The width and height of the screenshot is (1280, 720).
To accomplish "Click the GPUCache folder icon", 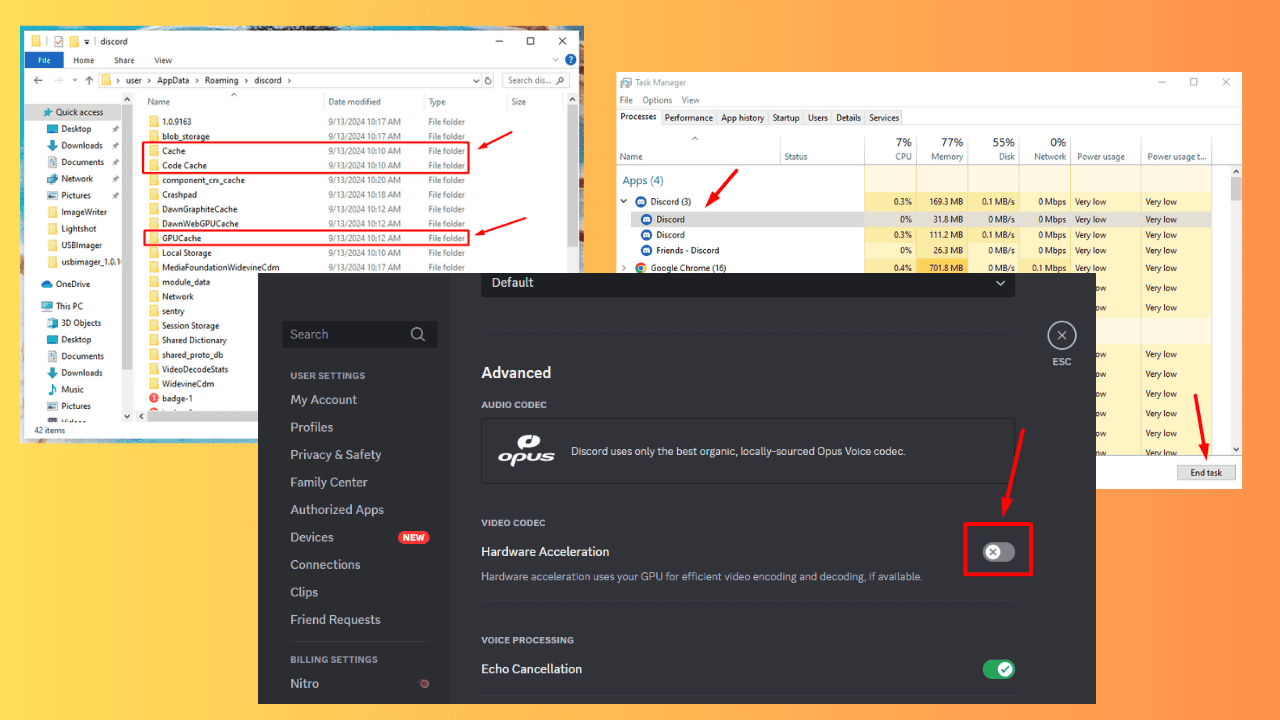I will click(x=154, y=238).
